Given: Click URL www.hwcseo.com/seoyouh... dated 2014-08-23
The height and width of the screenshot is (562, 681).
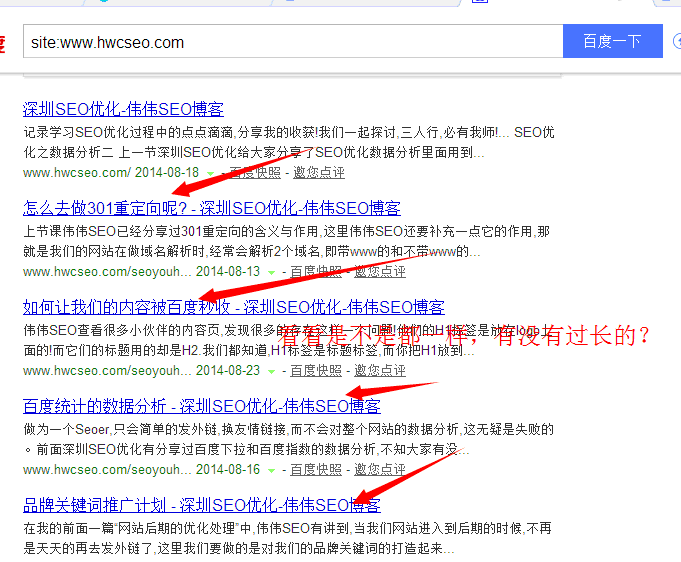Looking at the screenshot, I should coord(107,370).
